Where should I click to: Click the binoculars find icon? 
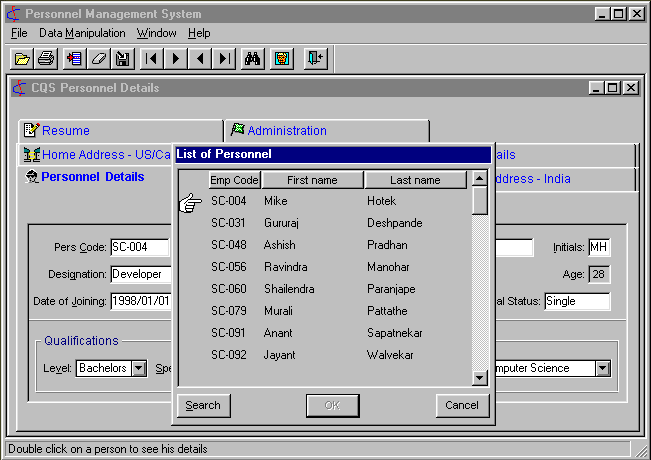click(254, 59)
